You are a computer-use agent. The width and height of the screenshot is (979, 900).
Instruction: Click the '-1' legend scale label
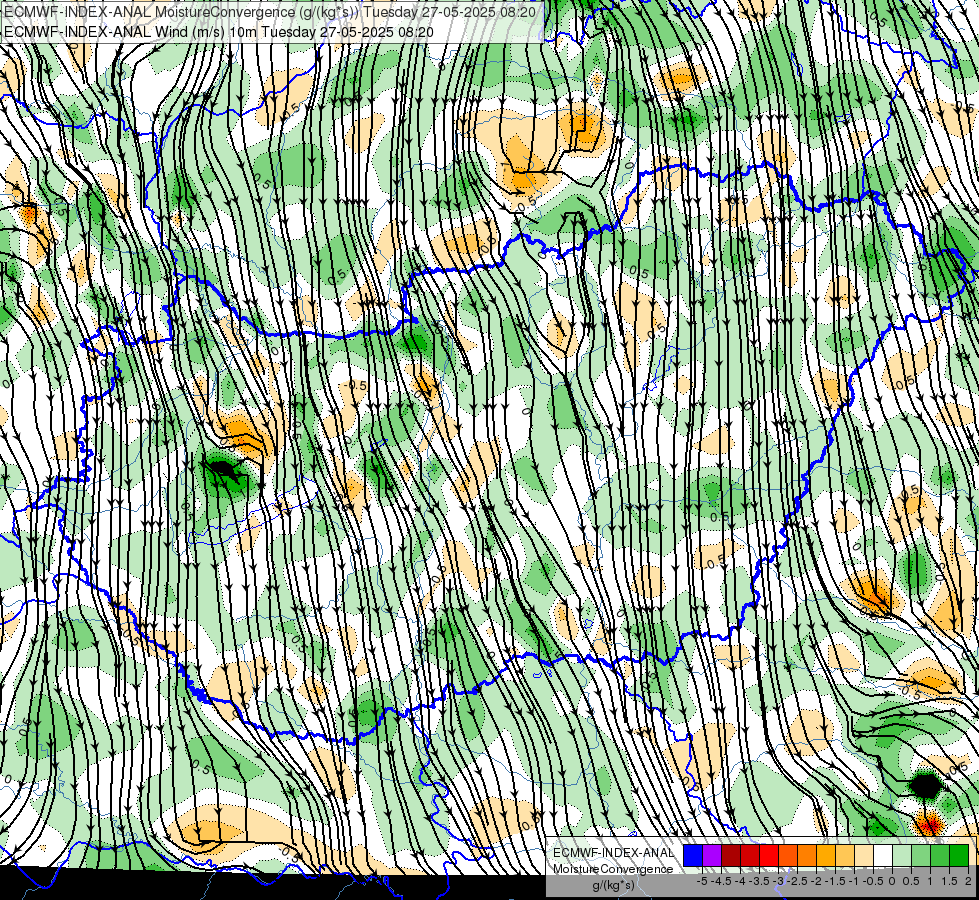[x=854, y=881]
